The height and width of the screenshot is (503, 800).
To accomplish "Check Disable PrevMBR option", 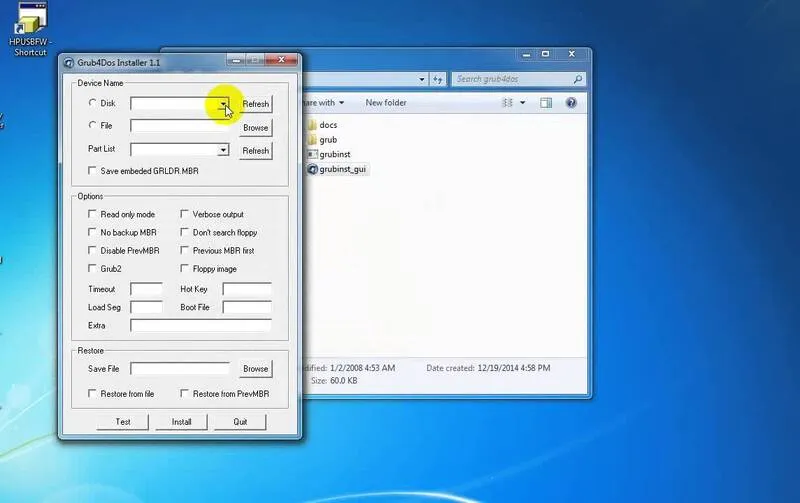I will coord(92,250).
